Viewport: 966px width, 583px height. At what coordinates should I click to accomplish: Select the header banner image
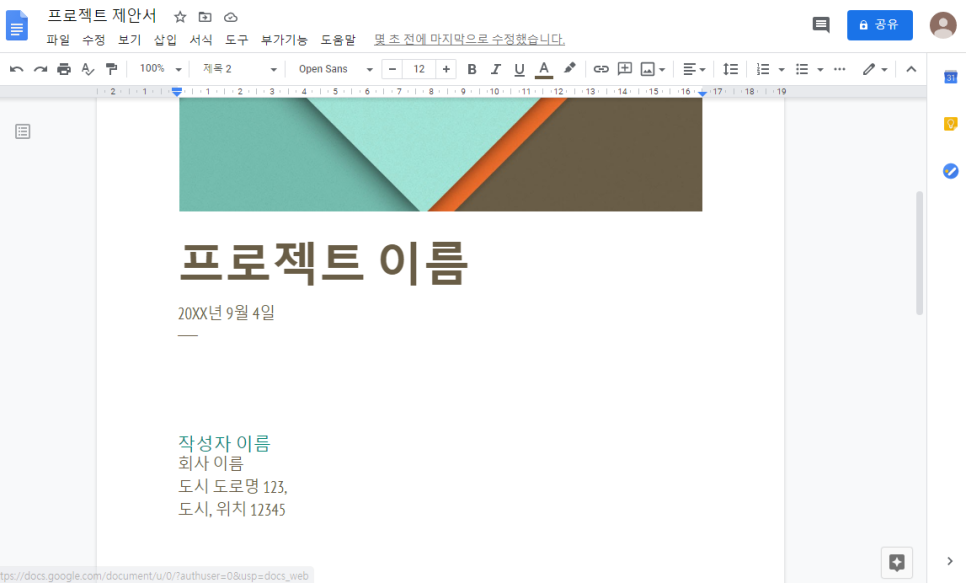pyautogui.click(x=440, y=155)
